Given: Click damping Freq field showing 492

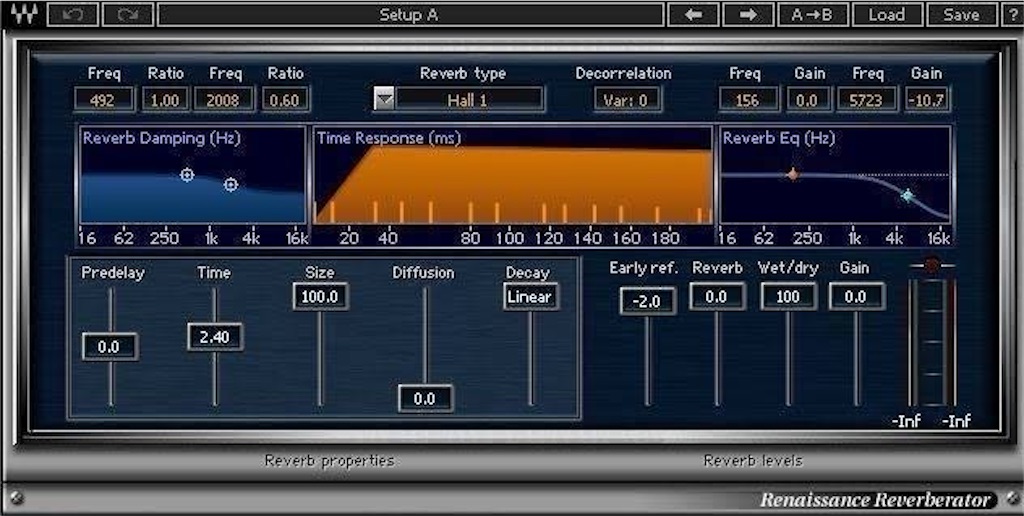Looking at the screenshot, I should (104, 100).
